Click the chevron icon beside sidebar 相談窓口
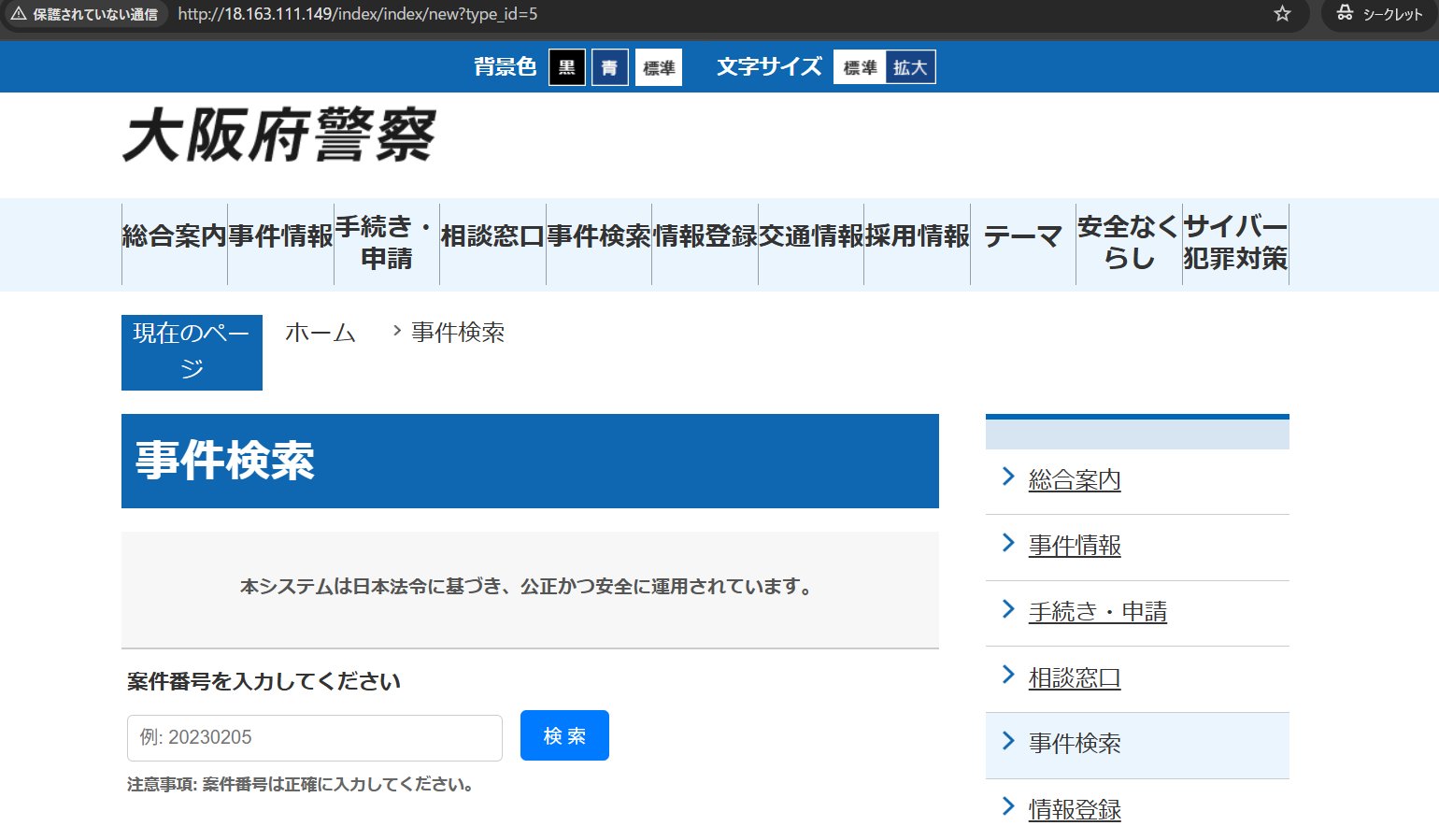The height and width of the screenshot is (840, 1439). click(x=1008, y=675)
